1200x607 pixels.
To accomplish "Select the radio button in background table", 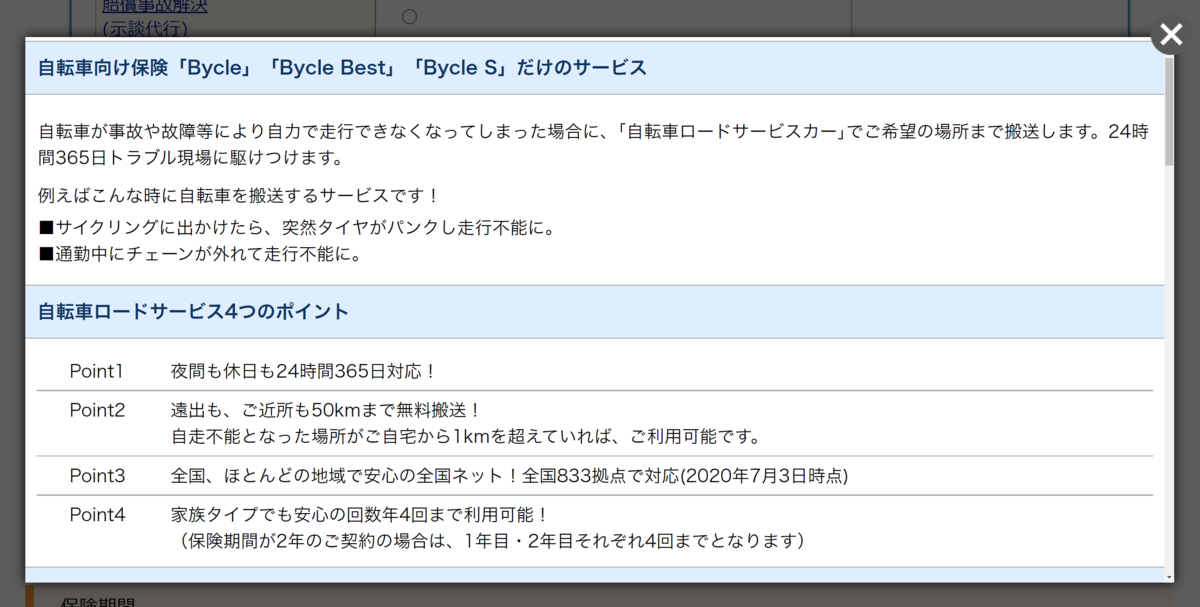I will [x=409, y=16].
